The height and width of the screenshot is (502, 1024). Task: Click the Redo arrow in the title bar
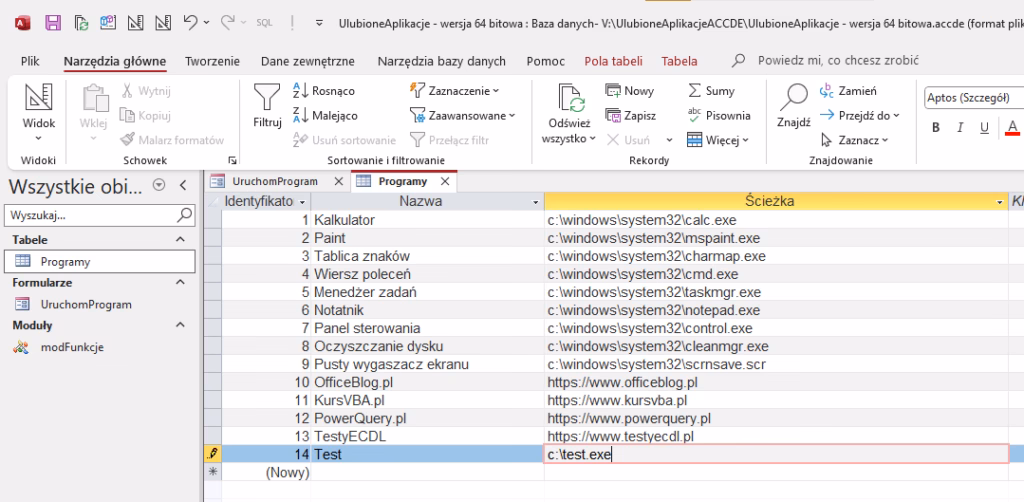pos(227,22)
